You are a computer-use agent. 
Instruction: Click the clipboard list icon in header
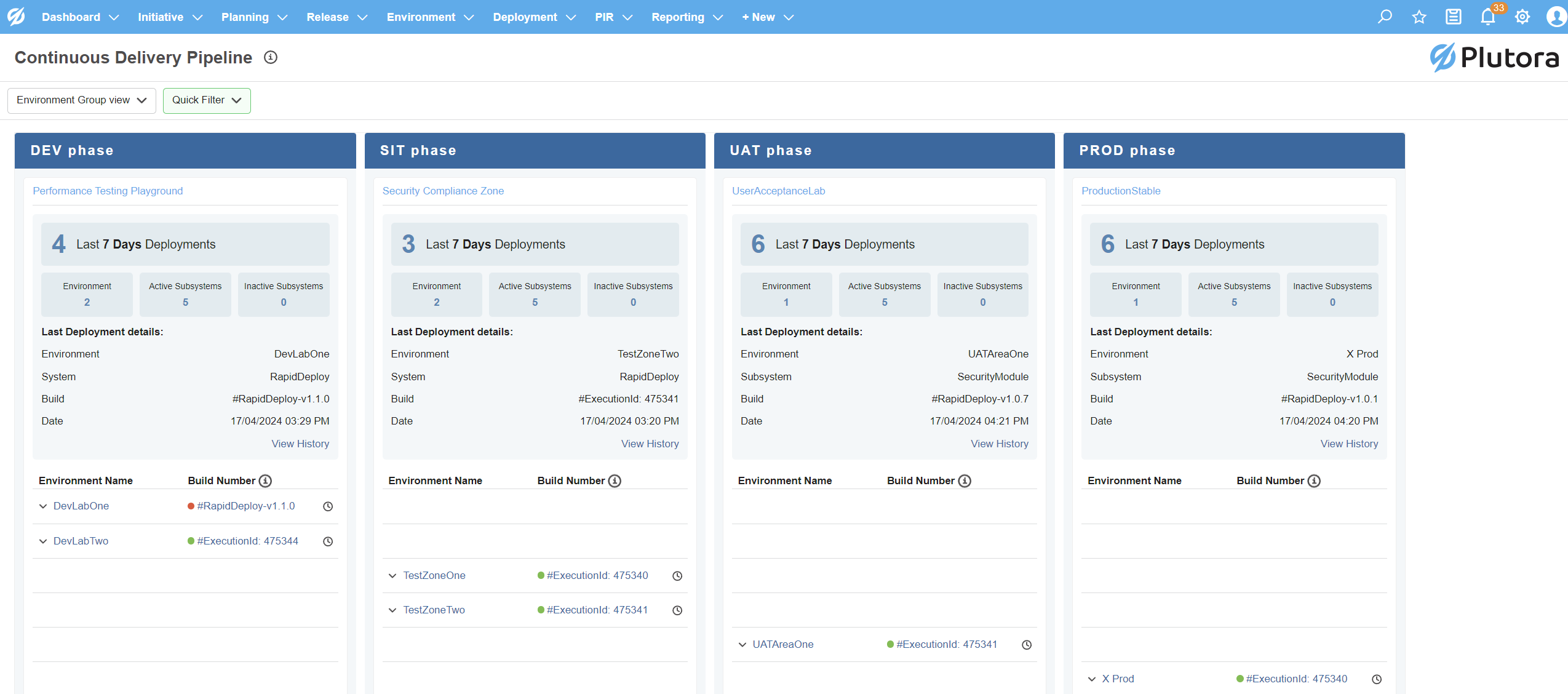point(1454,17)
